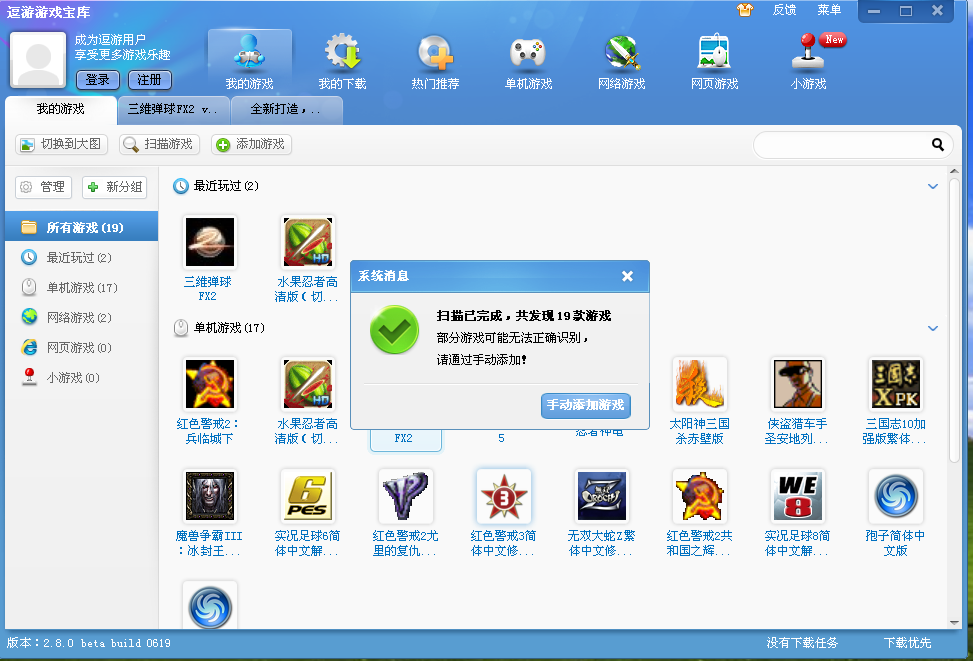Click the 登录 login button
Image resolution: width=973 pixels, height=661 pixels.
[97, 80]
